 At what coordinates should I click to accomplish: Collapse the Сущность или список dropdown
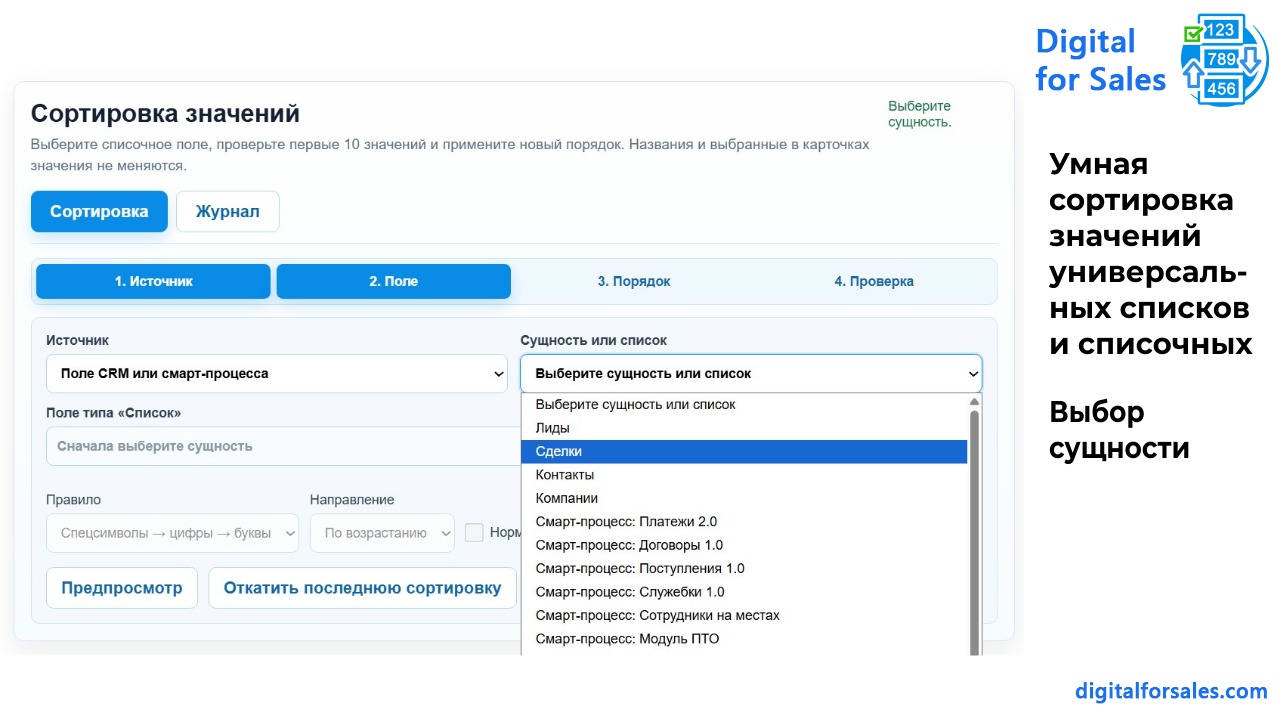751,373
